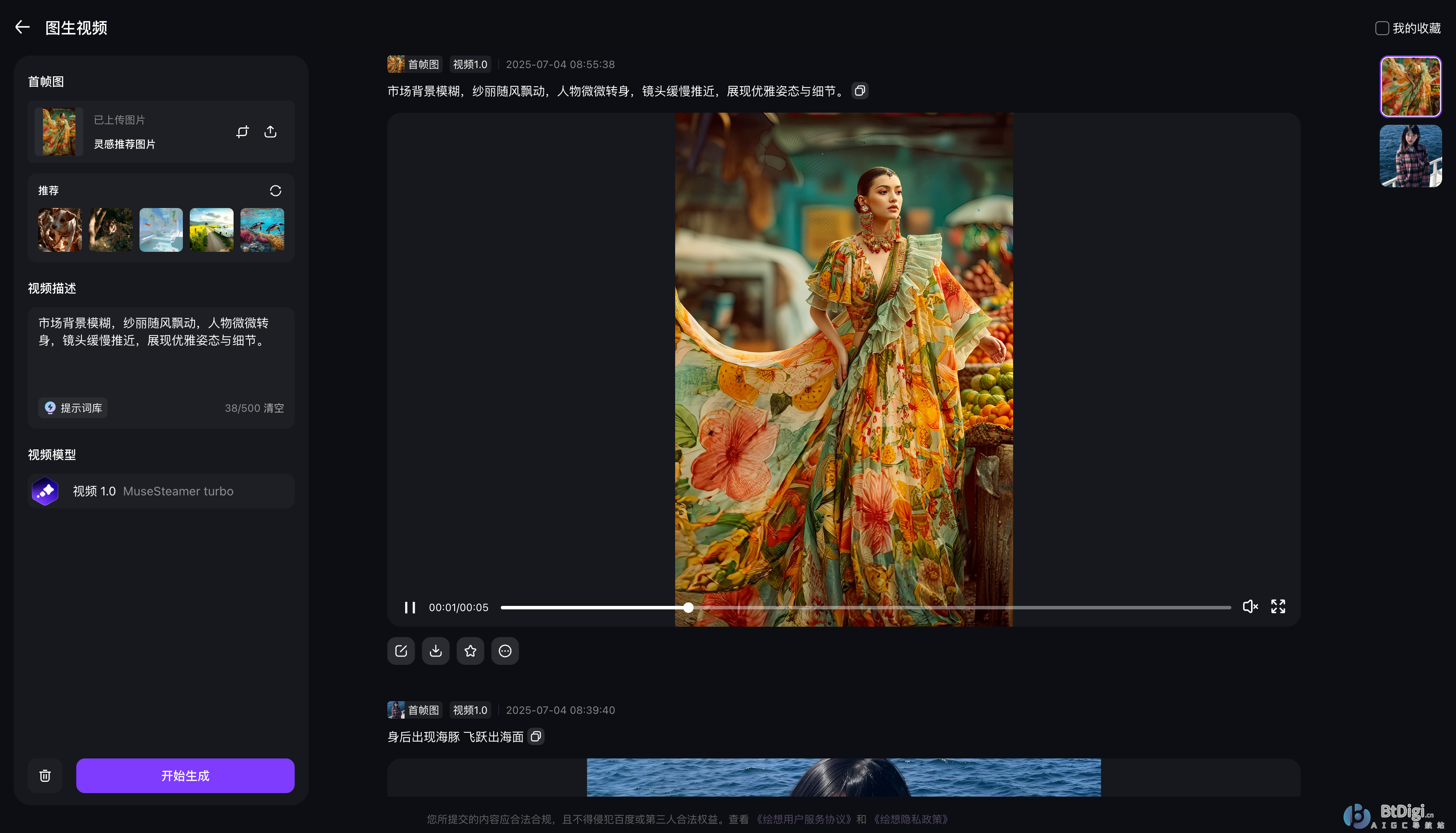1456x833 pixels.
Task: Open the 视频模型 MuseSteamer turbo model selector
Action: point(161,491)
